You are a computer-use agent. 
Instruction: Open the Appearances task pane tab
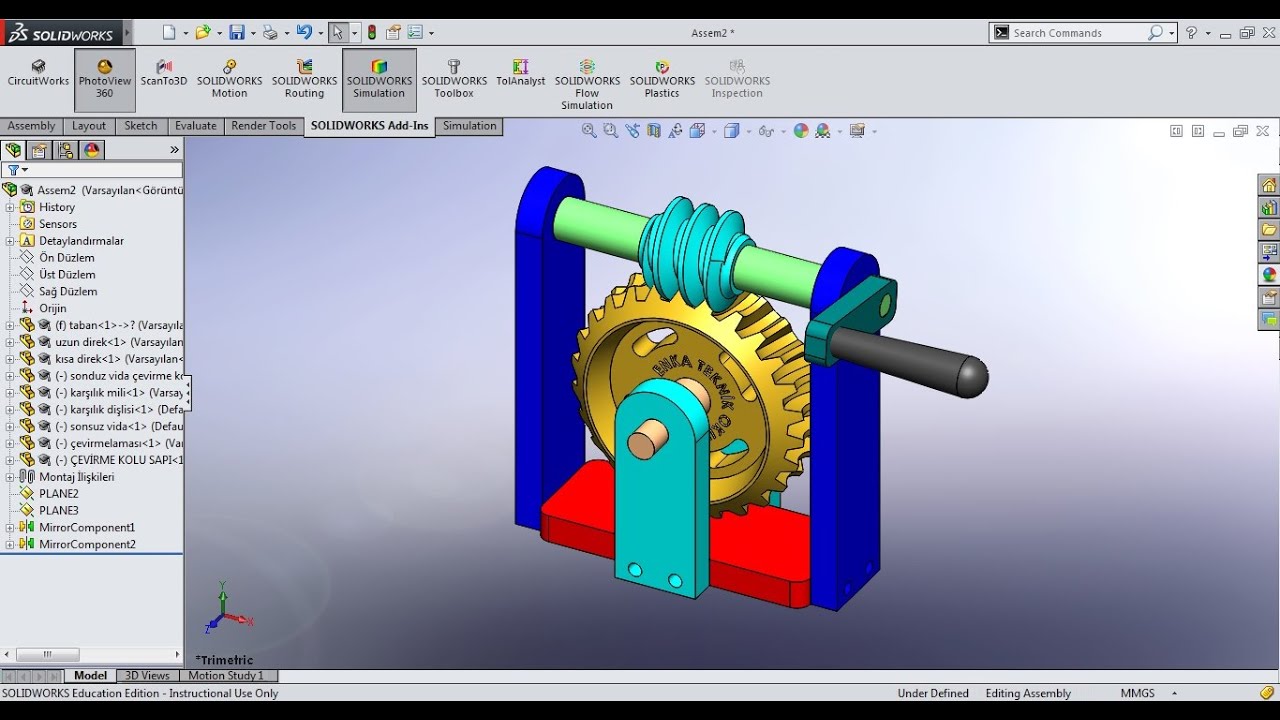[1269, 274]
